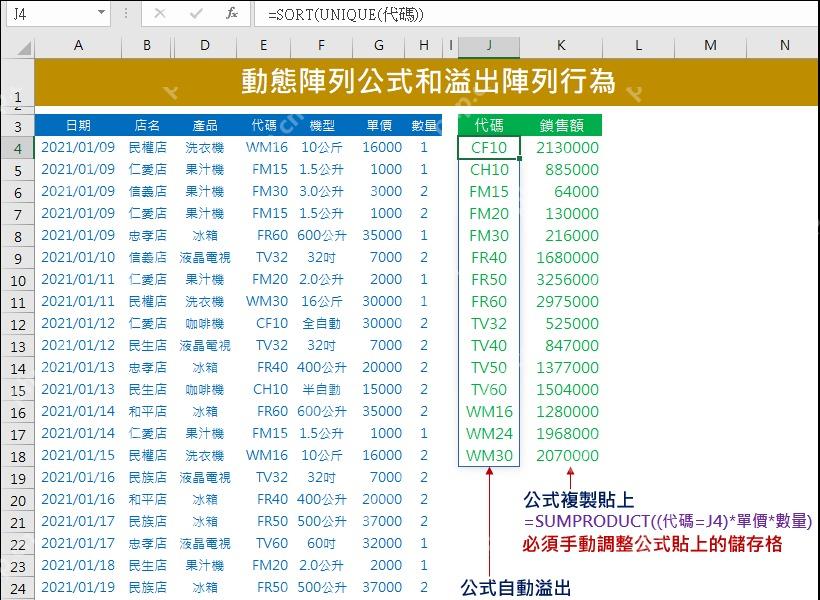
Task: Click the Select All corner triangle
Action: [24, 48]
